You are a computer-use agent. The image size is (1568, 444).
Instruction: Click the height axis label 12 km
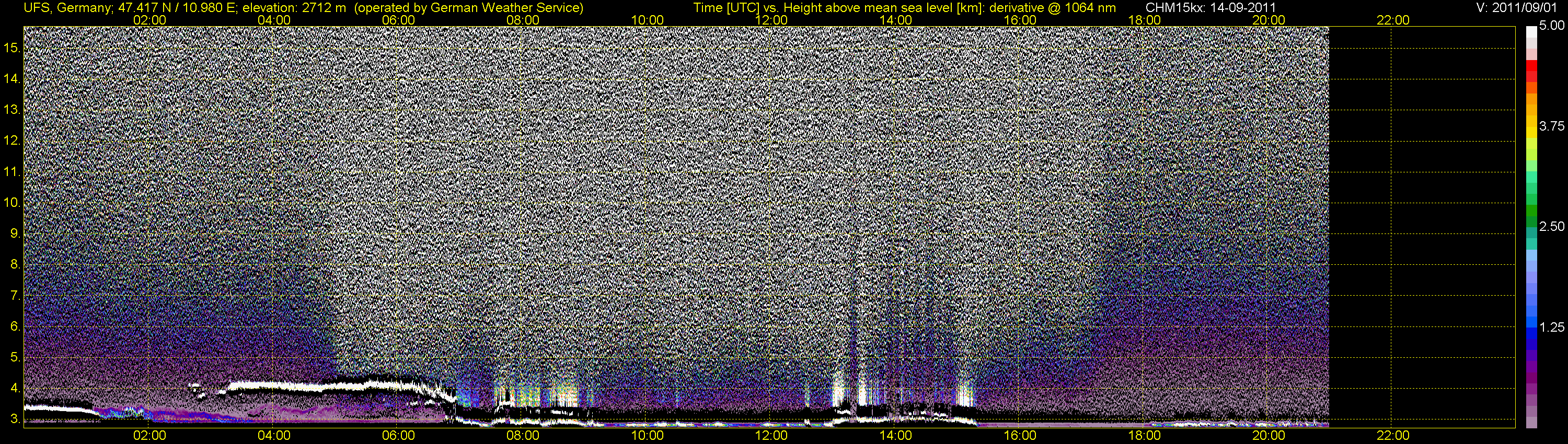[12, 141]
